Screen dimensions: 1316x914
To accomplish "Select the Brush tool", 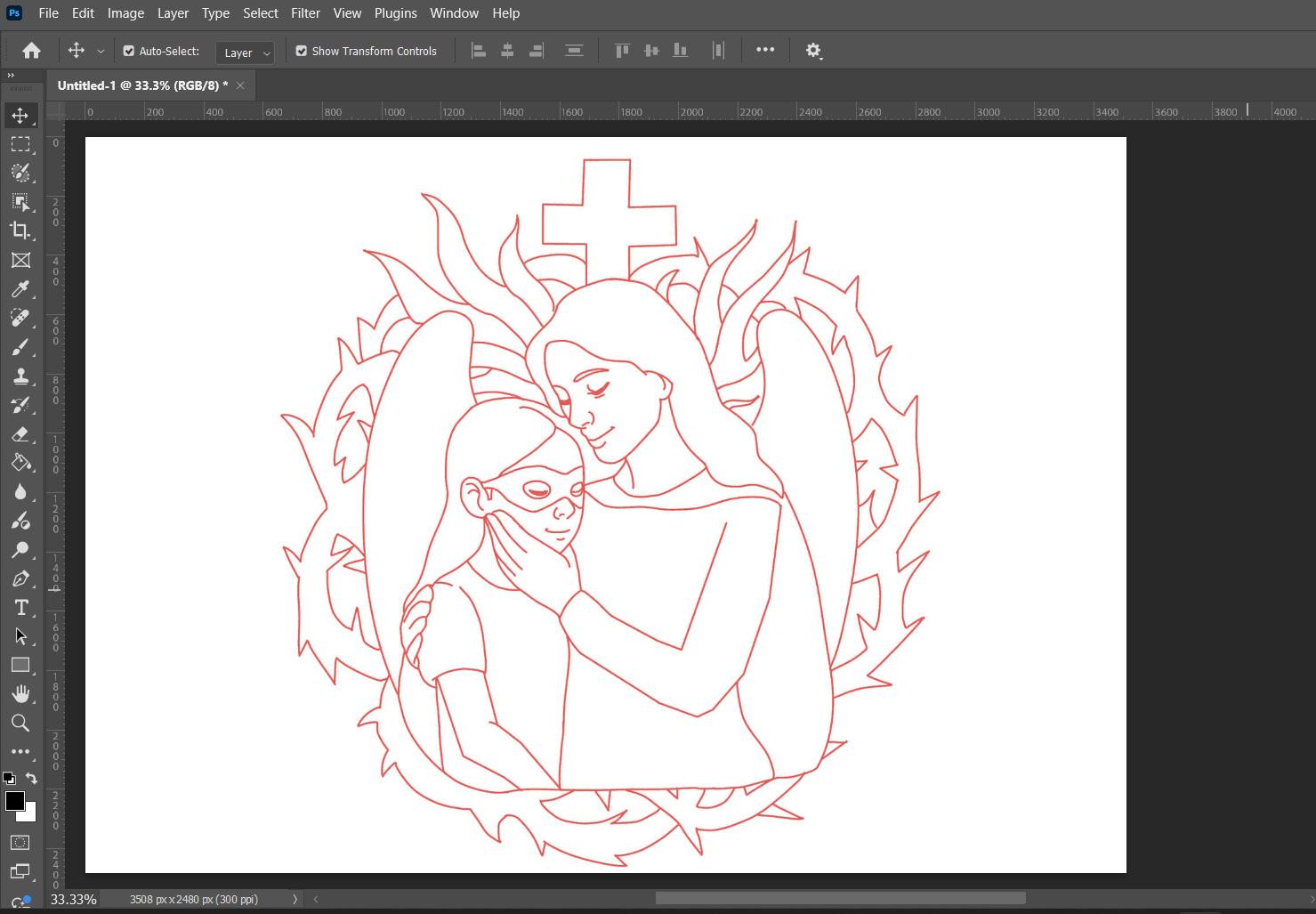I will tap(20, 347).
